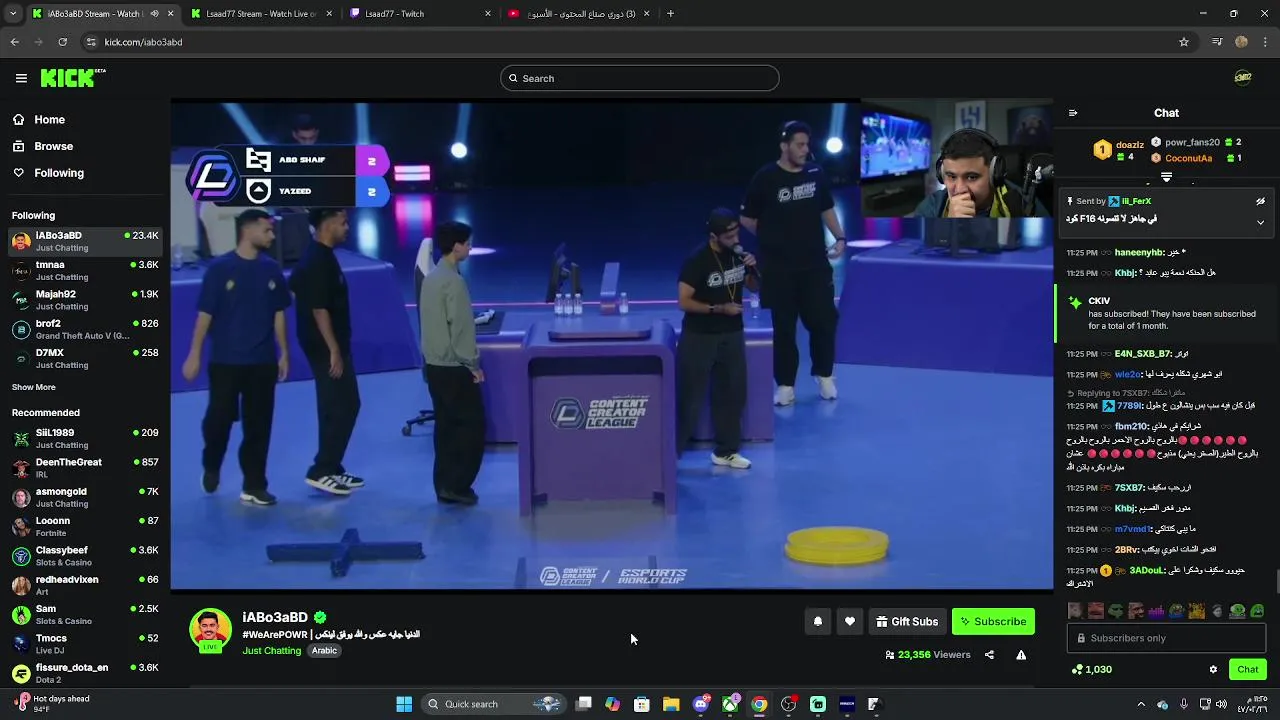Image resolution: width=1280 pixels, height=720 pixels.
Task: Click CoconutAa in gift leaderboard
Action: tap(1196, 158)
